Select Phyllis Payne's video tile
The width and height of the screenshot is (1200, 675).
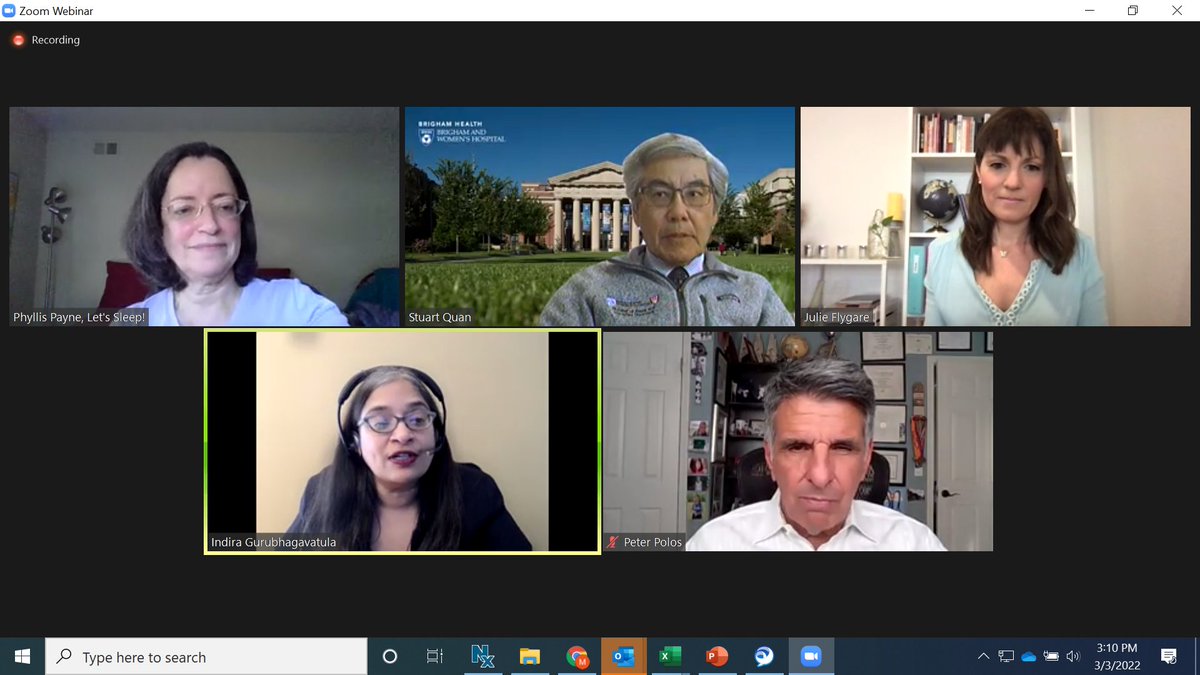point(204,217)
